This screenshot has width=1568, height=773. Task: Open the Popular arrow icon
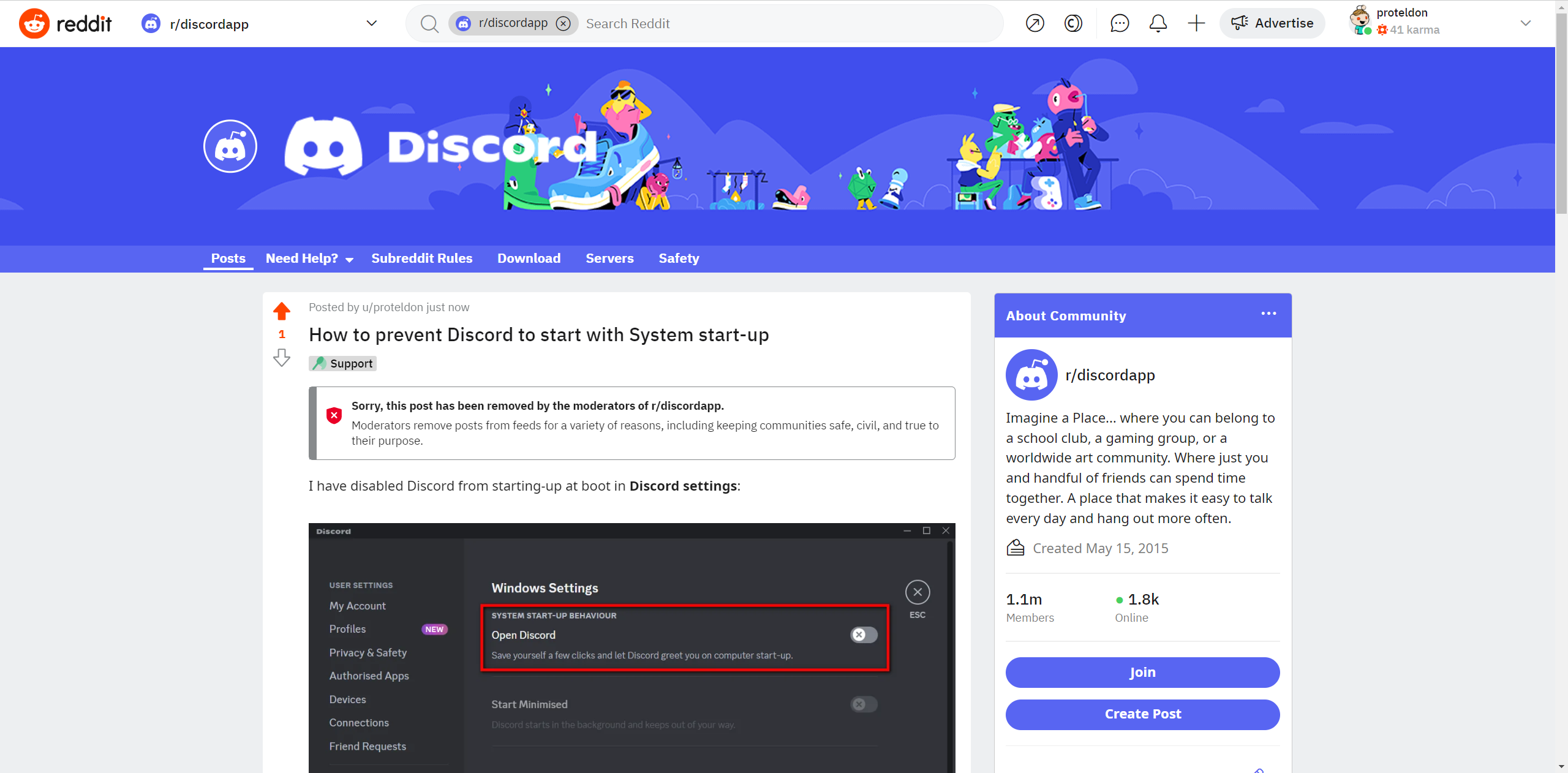tap(1035, 23)
